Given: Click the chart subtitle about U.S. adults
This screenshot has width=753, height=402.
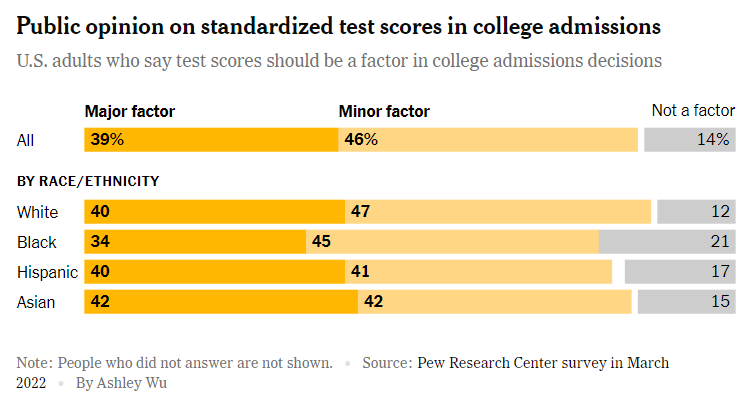Looking at the screenshot, I should pos(339,61).
